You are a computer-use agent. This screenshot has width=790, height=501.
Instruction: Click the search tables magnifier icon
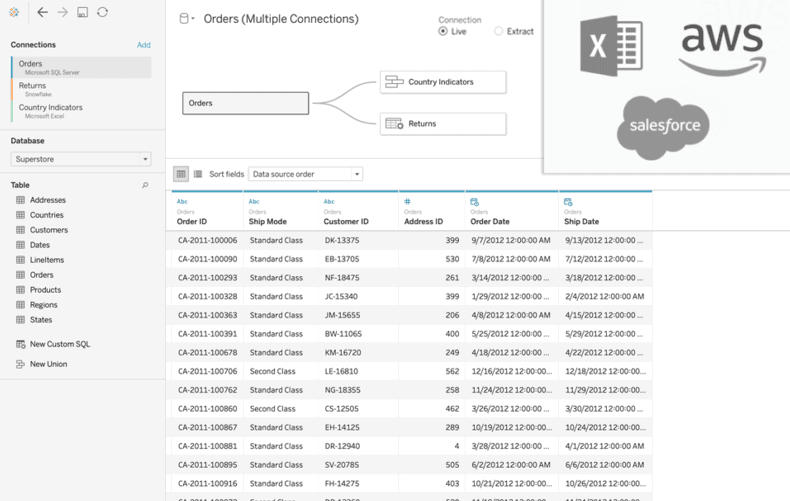click(x=145, y=185)
